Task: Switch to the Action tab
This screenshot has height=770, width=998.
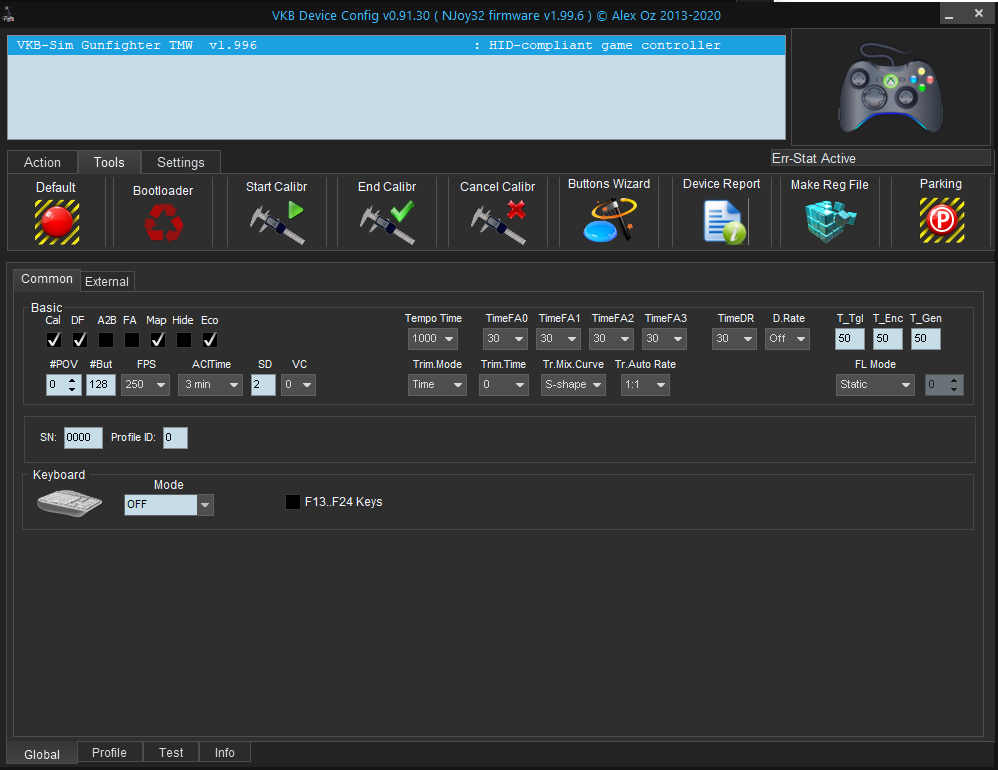Action: tap(42, 162)
